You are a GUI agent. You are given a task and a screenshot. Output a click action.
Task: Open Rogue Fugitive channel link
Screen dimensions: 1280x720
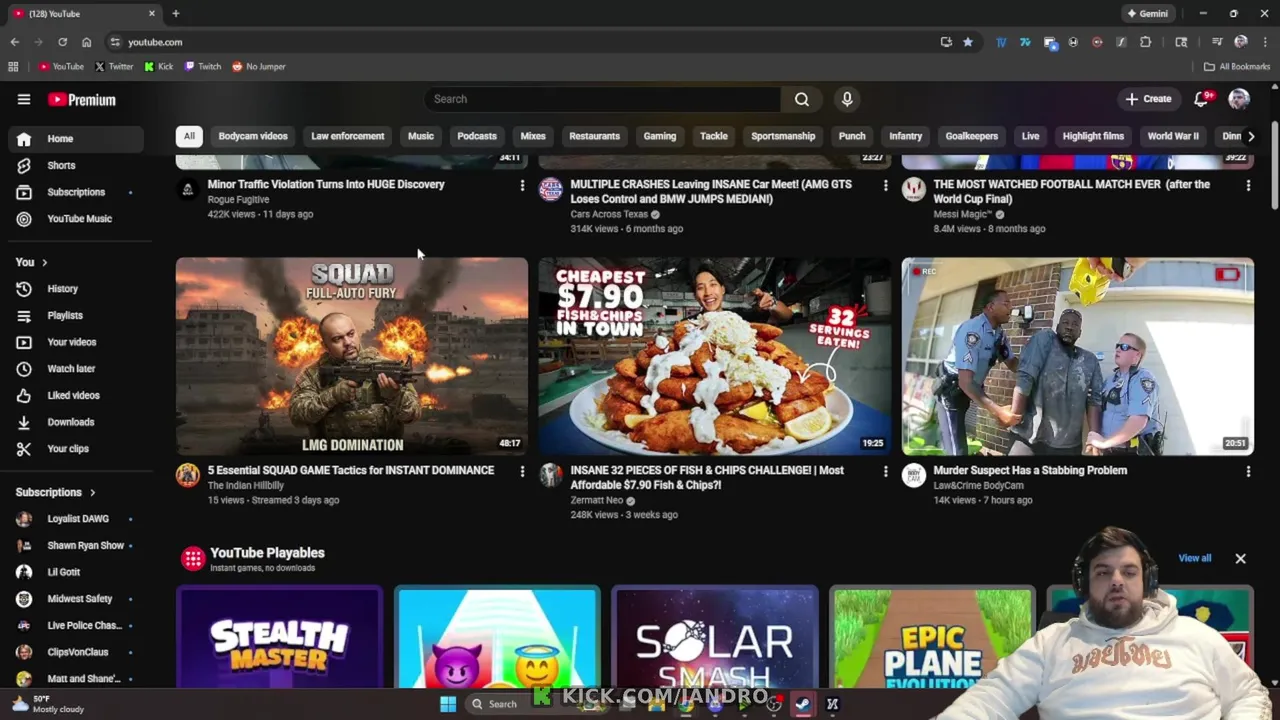(238, 199)
